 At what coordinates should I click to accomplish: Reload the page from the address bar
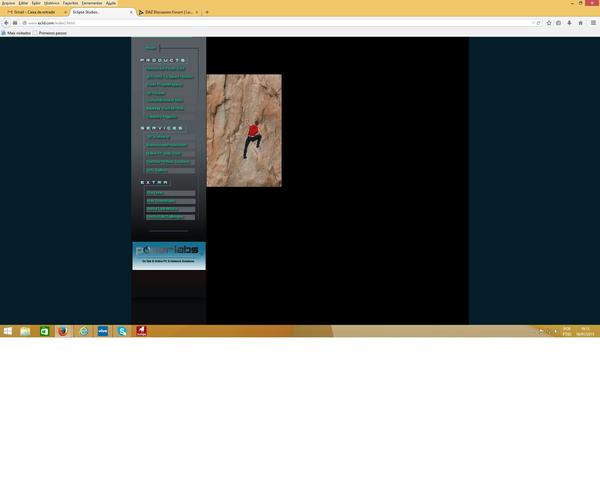click(x=539, y=23)
